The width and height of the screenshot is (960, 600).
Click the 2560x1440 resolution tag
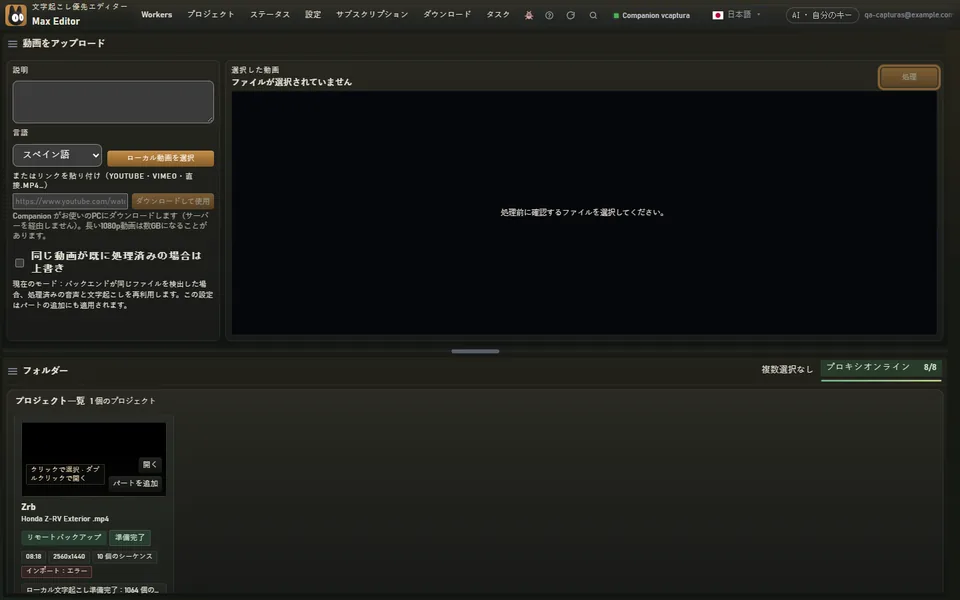coord(69,557)
